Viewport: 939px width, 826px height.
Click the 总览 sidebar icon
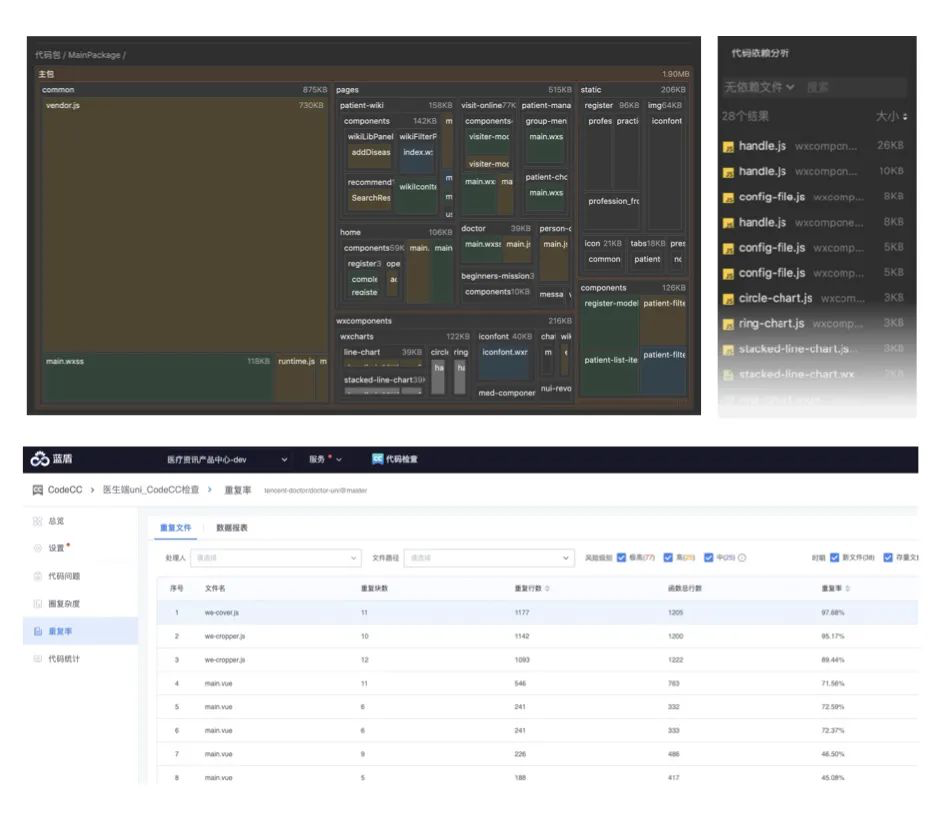pyautogui.click(x=38, y=521)
